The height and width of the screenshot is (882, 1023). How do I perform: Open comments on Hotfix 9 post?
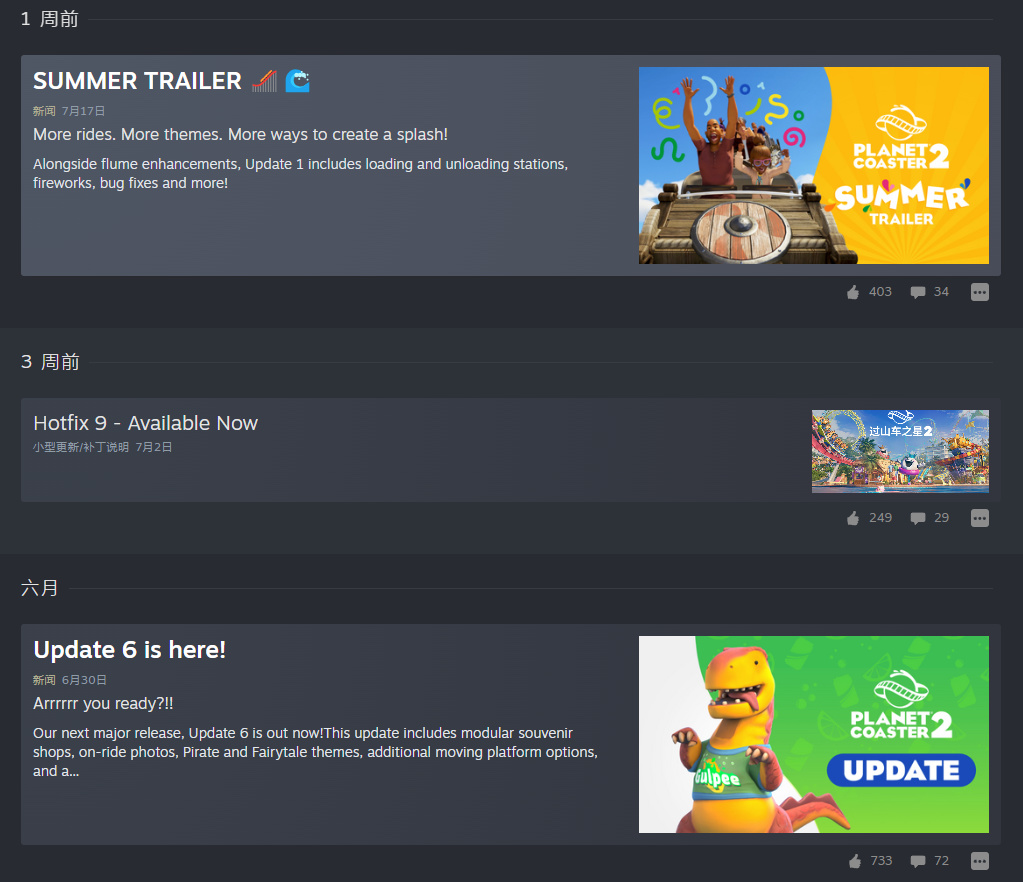(917, 519)
